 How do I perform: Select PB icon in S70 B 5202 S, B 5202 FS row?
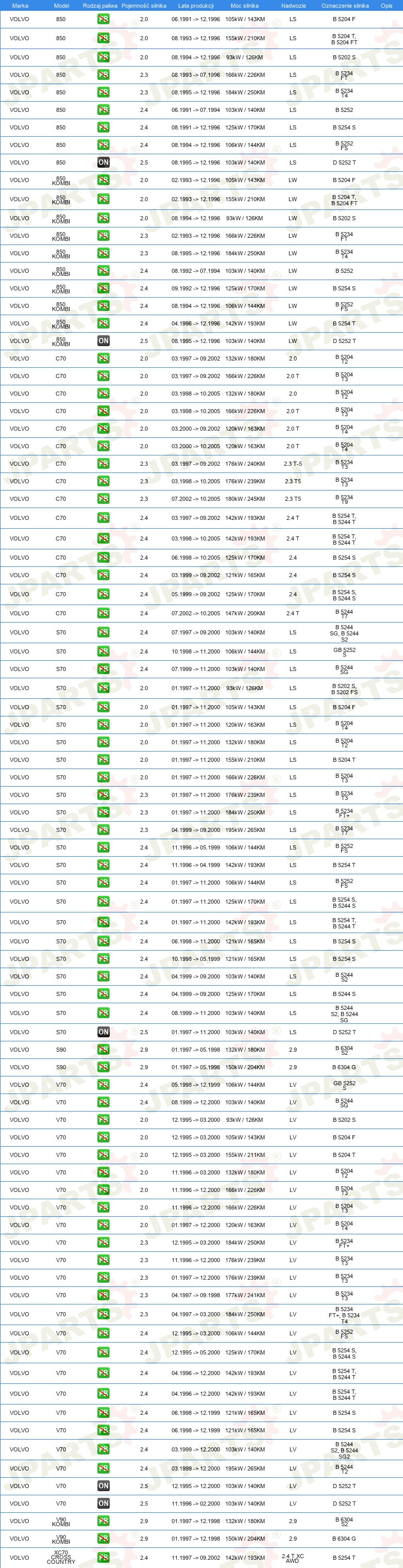tap(104, 688)
